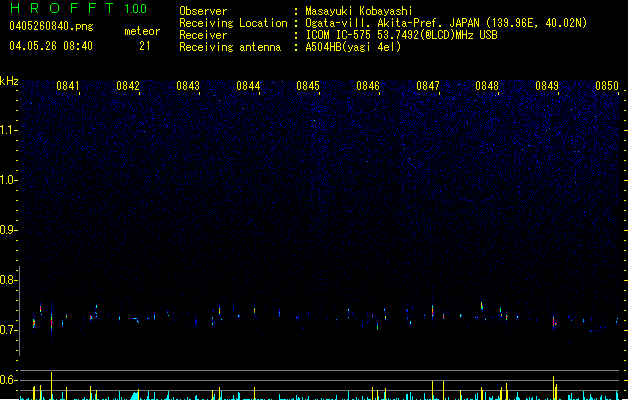
Task: Click the 0847 time marker
Action: [x=428, y=86]
